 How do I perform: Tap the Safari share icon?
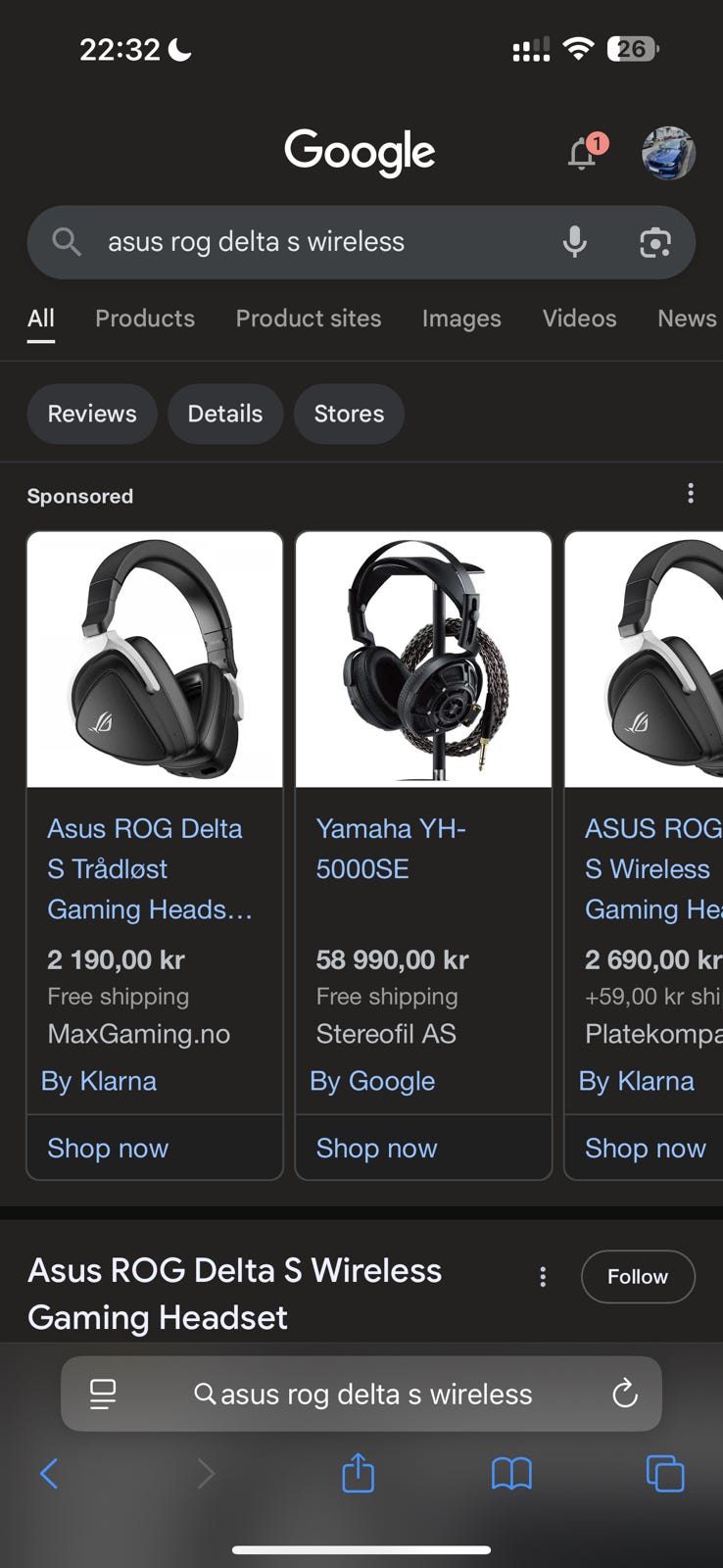tap(359, 1472)
